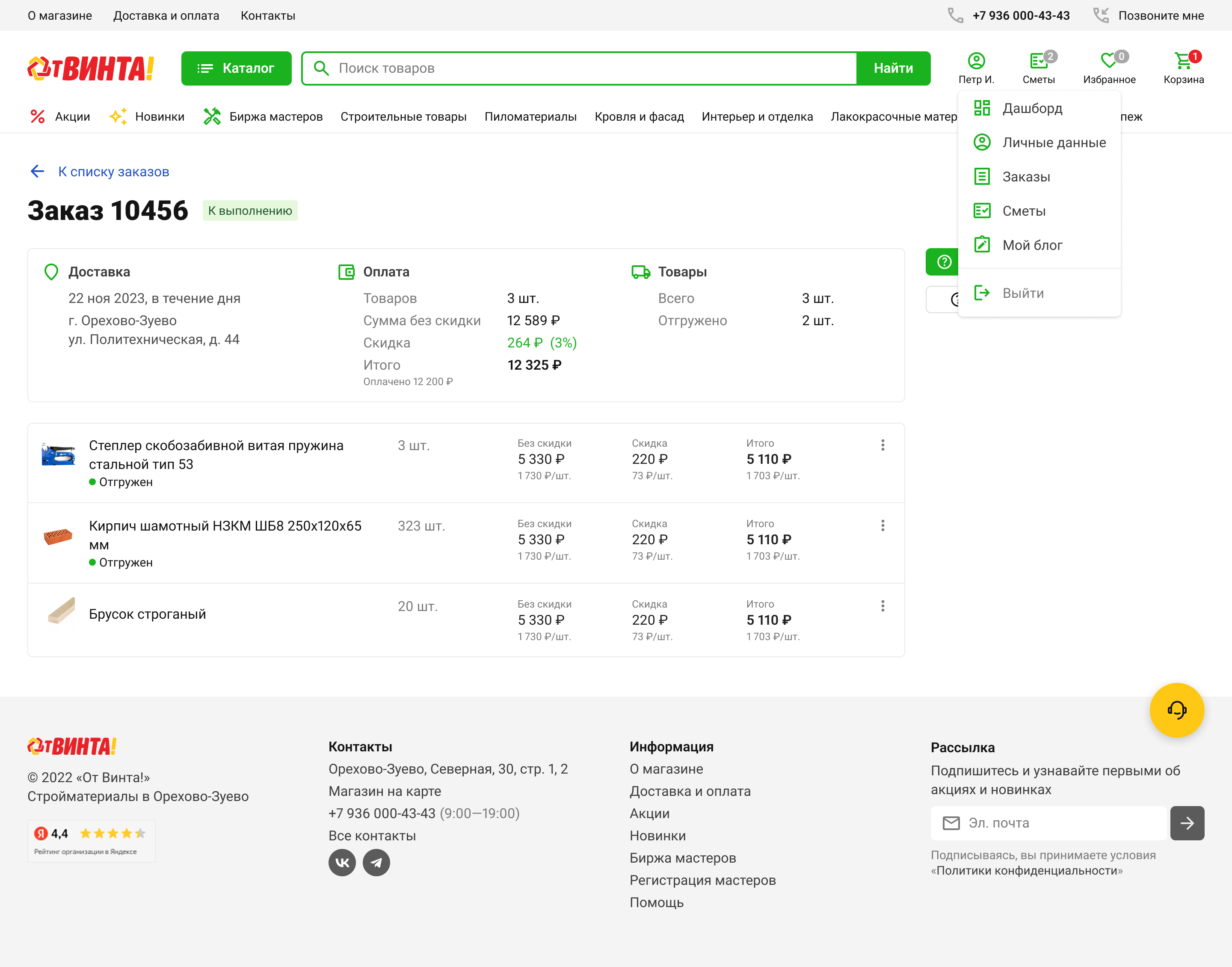Click the back arrow to order list
Image resolution: width=1232 pixels, height=967 pixels.
(37, 172)
